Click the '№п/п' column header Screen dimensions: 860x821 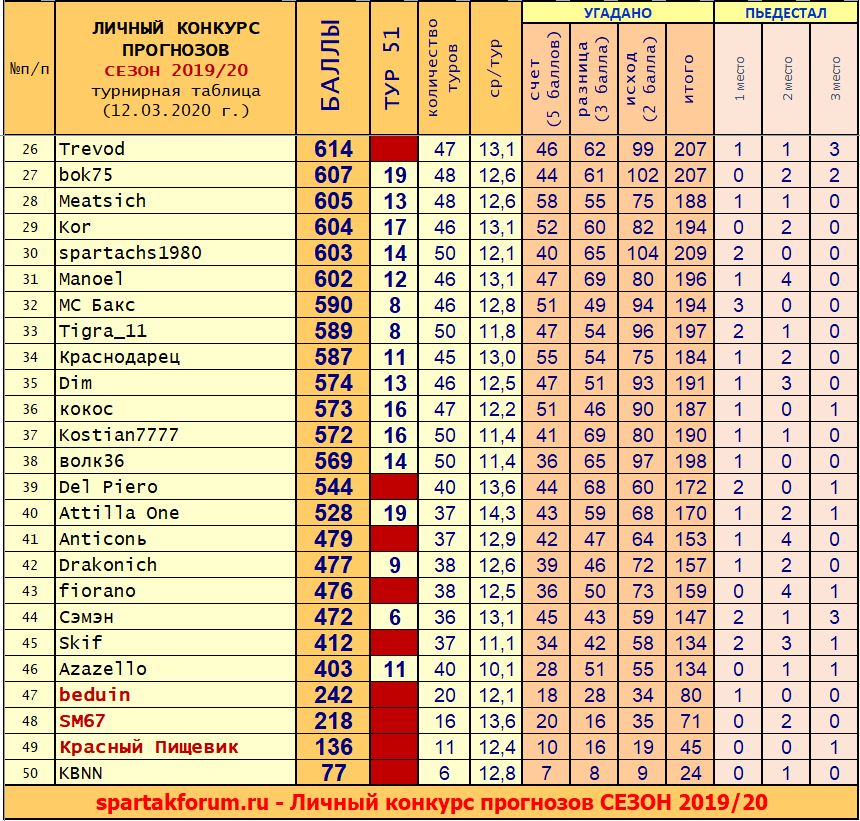29,69
